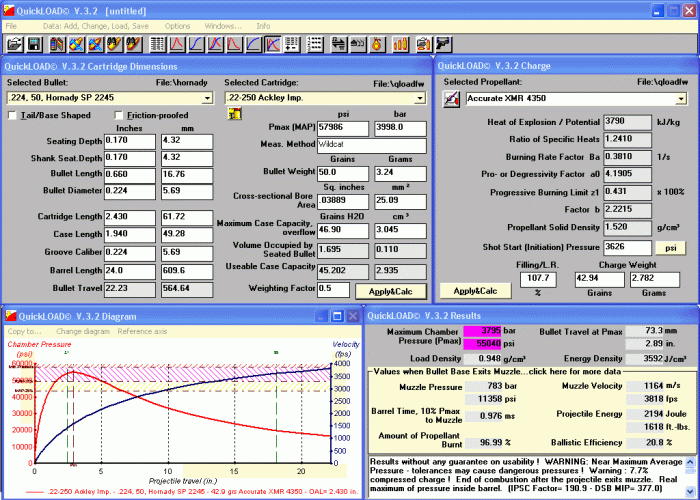Viewport: 700px width, 500px height.
Task: Click Maximum Case Capacity grains H2O field
Action: point(343,230)
